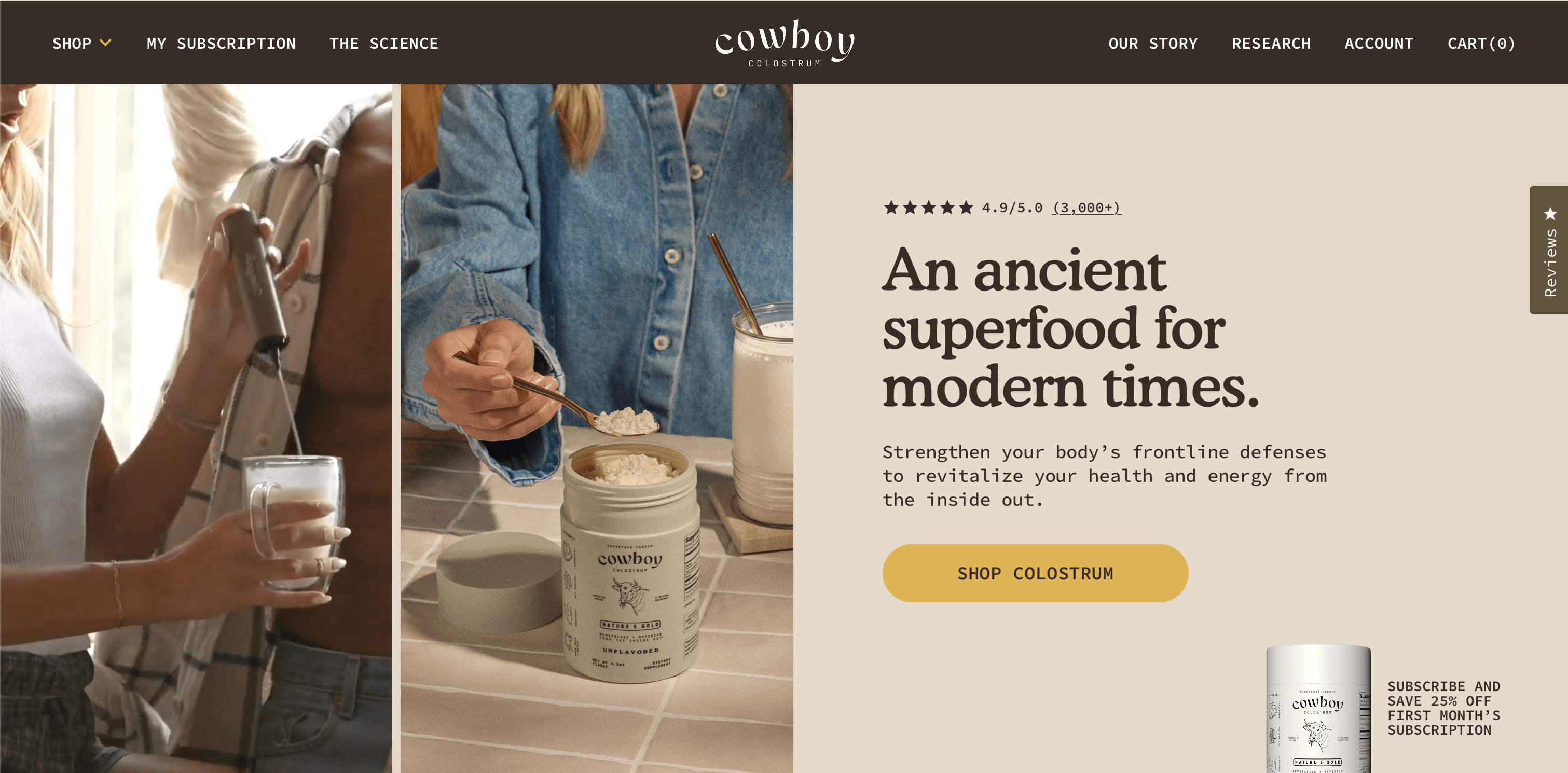Click the cowboy colostrum logo

click(x=785, y=43)
